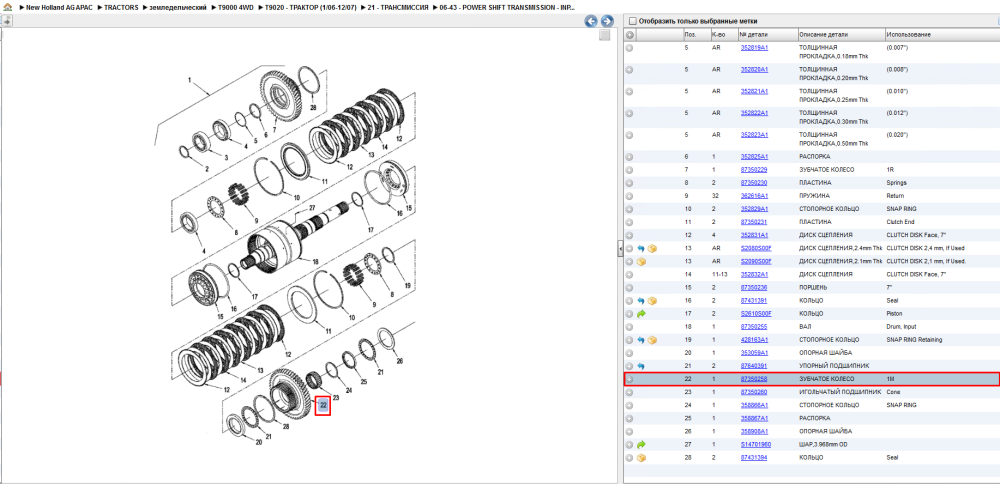Click the pin icon at the toolbar's left end
This screenshot has height=484, width=1000.
pos(6,21)
